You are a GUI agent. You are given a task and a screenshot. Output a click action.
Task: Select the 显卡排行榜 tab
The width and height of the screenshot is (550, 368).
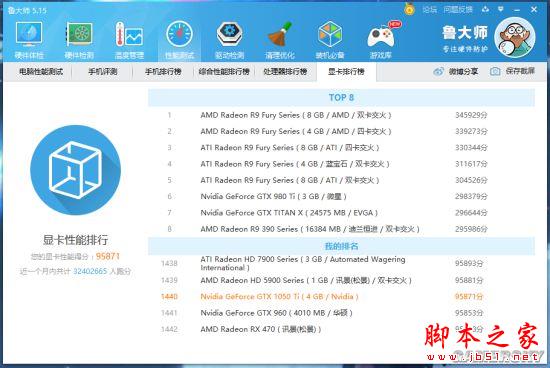(x=346, y=72)
